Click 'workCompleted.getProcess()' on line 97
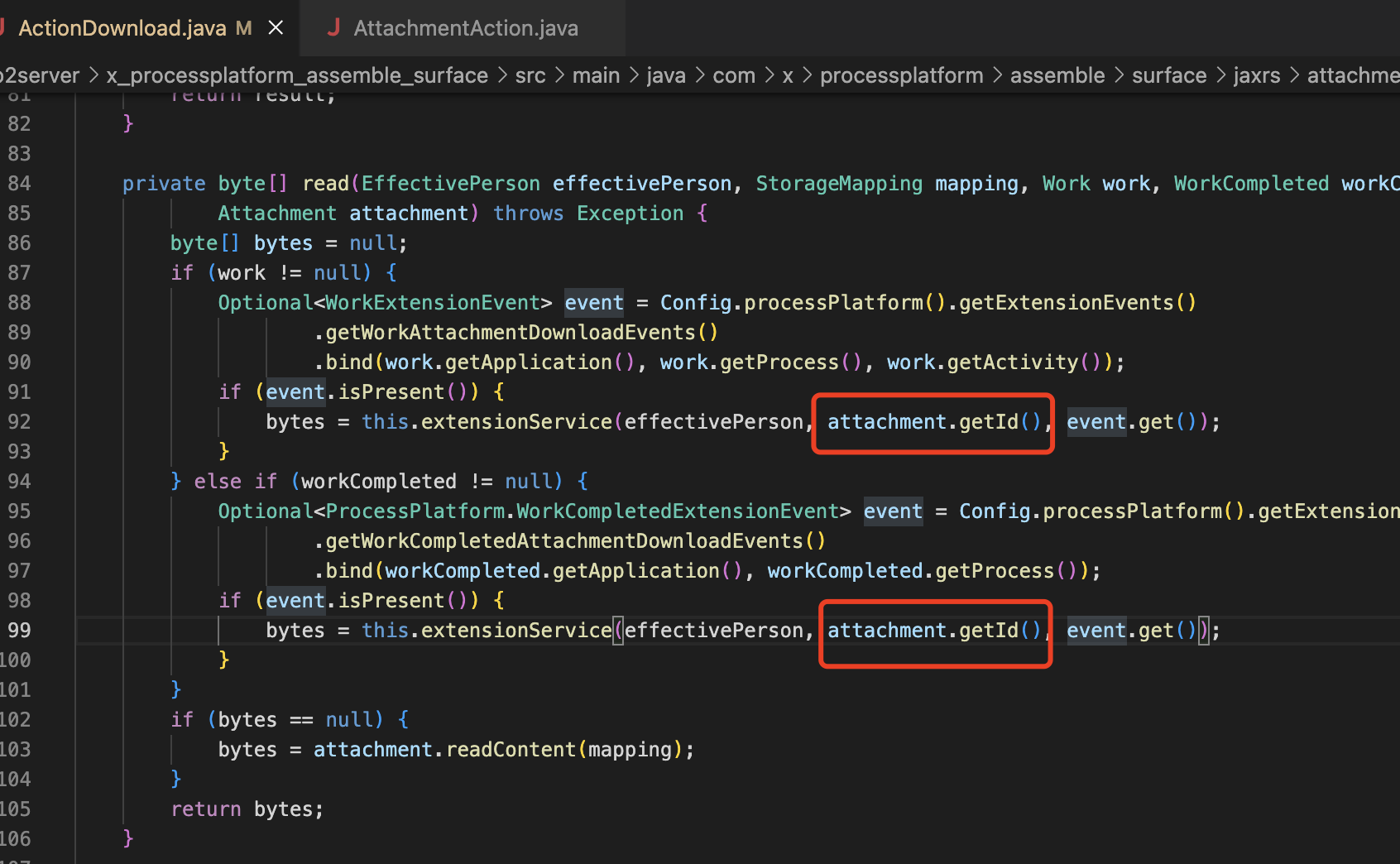 coord(922,571)
